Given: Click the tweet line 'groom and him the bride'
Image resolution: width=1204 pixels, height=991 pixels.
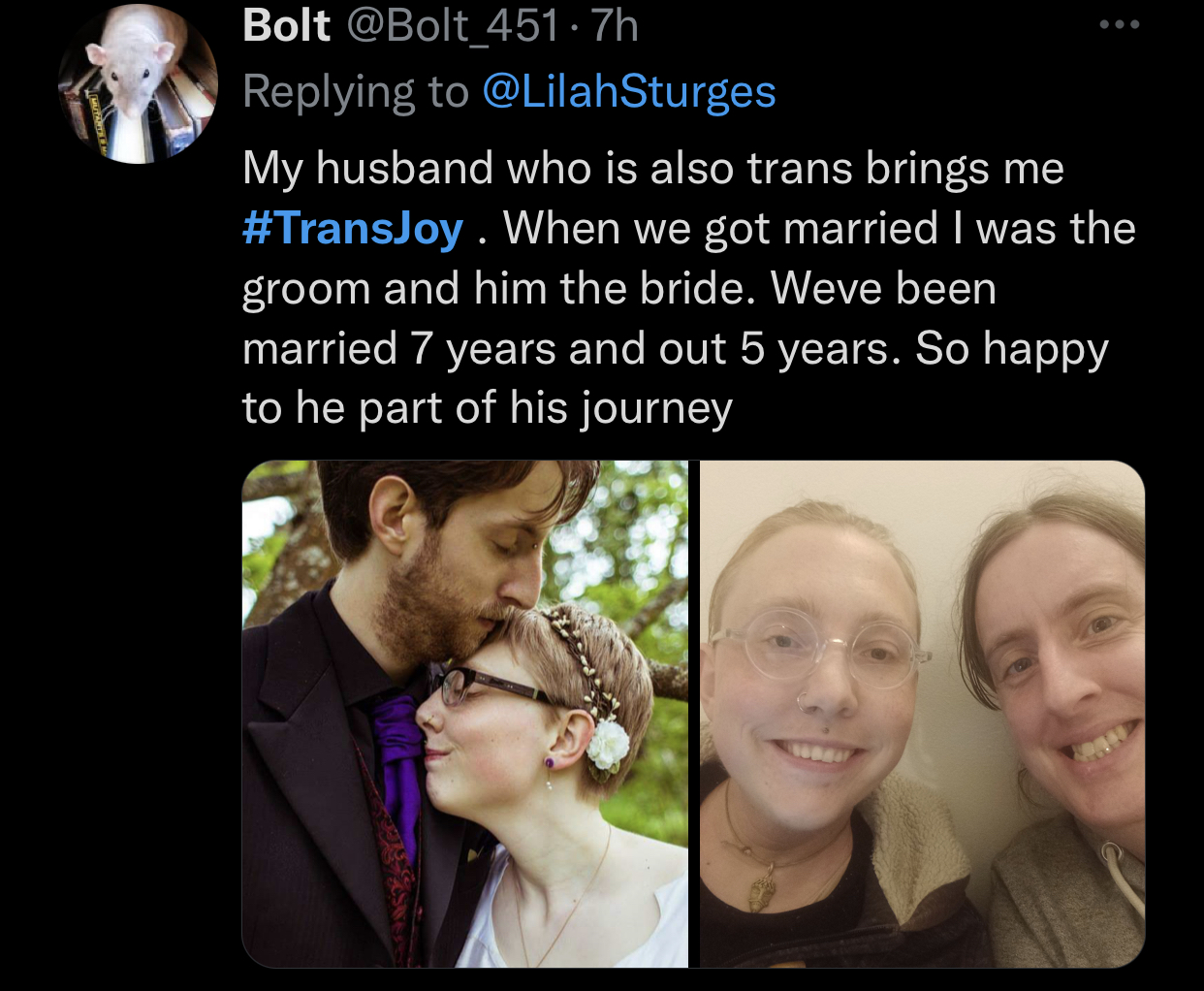Looking at the screenshot, I should click(x=619, y=289).
